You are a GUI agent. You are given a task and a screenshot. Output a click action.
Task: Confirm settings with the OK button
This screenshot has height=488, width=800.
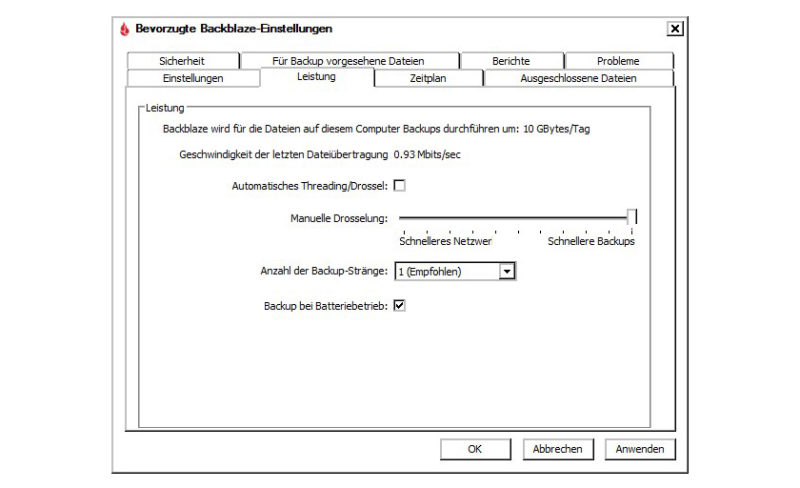pyautogui.click(x=475, y=449)
